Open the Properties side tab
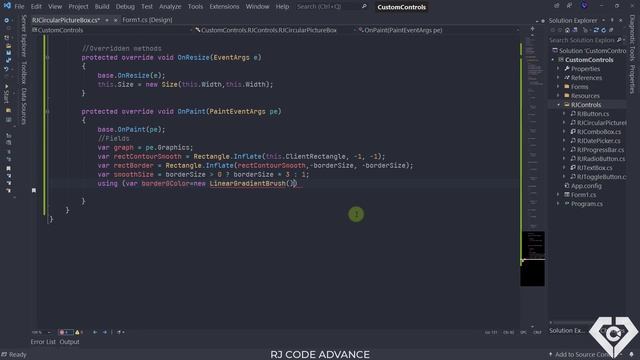 coord(632,80)
